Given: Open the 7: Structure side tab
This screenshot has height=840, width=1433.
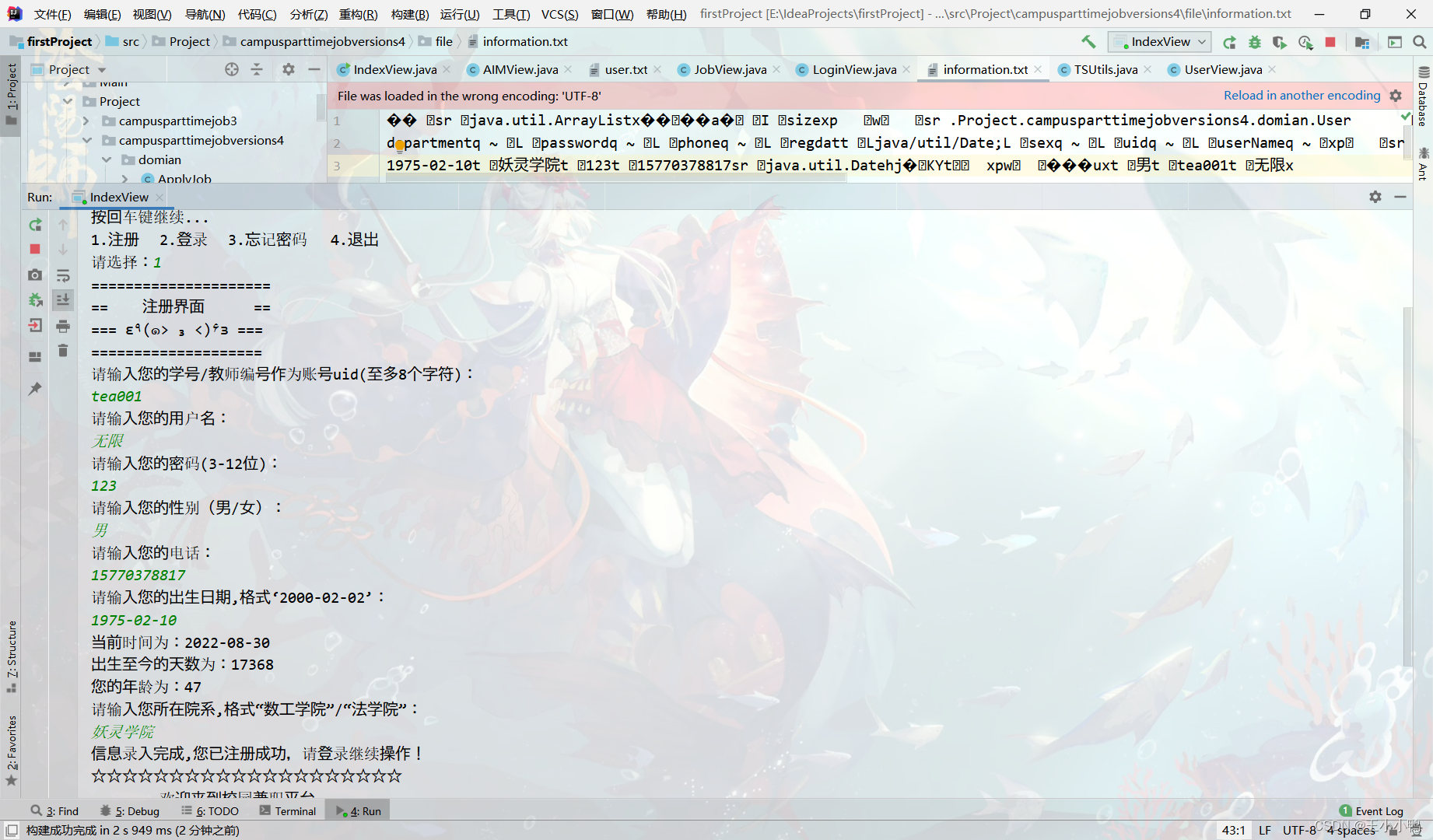Looking at the screenshot, I should click(x=12, y=656).
